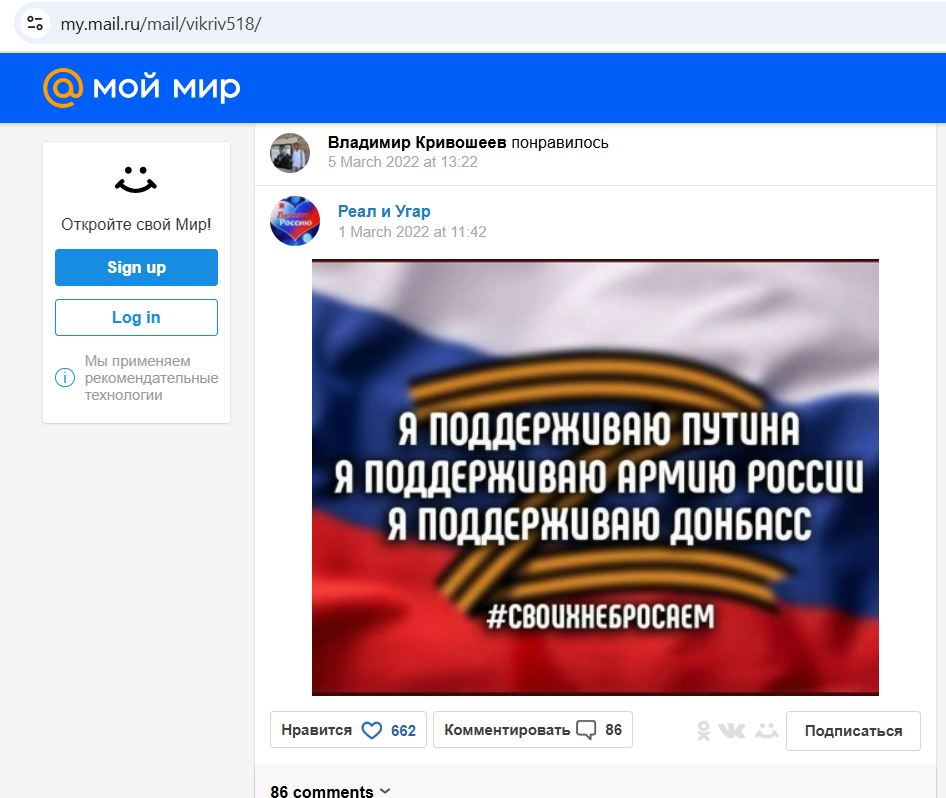Click the Sign up button

pyautogui.click(x=136, y=267)
